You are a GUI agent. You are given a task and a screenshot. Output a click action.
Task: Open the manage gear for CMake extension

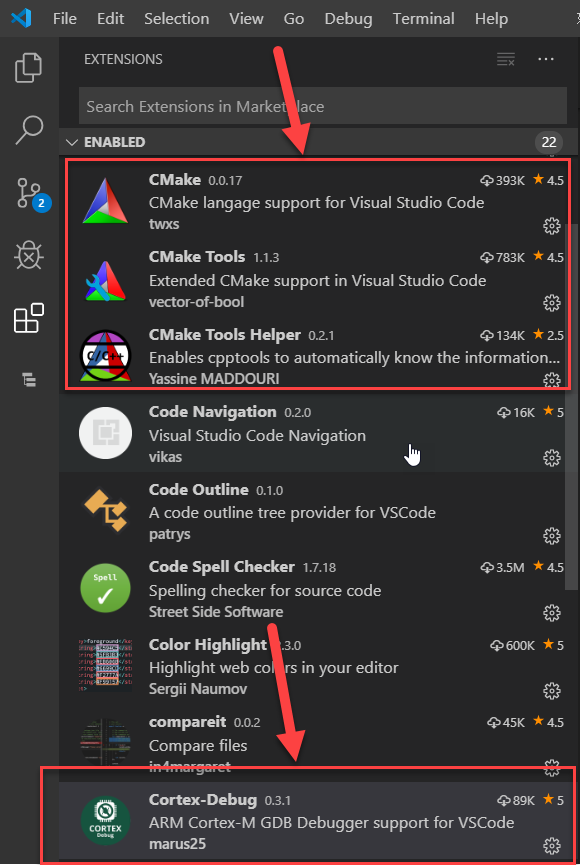[552, 226]
